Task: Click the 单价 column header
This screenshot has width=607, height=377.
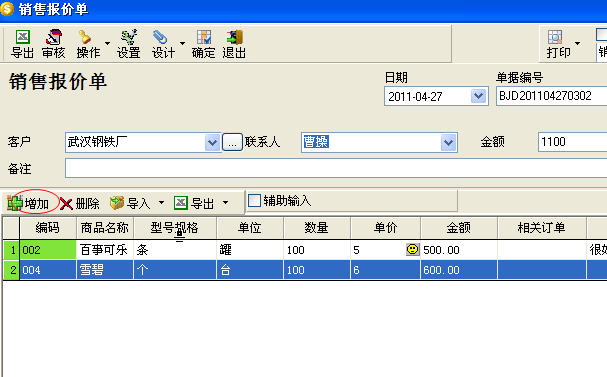Action: 386,228
